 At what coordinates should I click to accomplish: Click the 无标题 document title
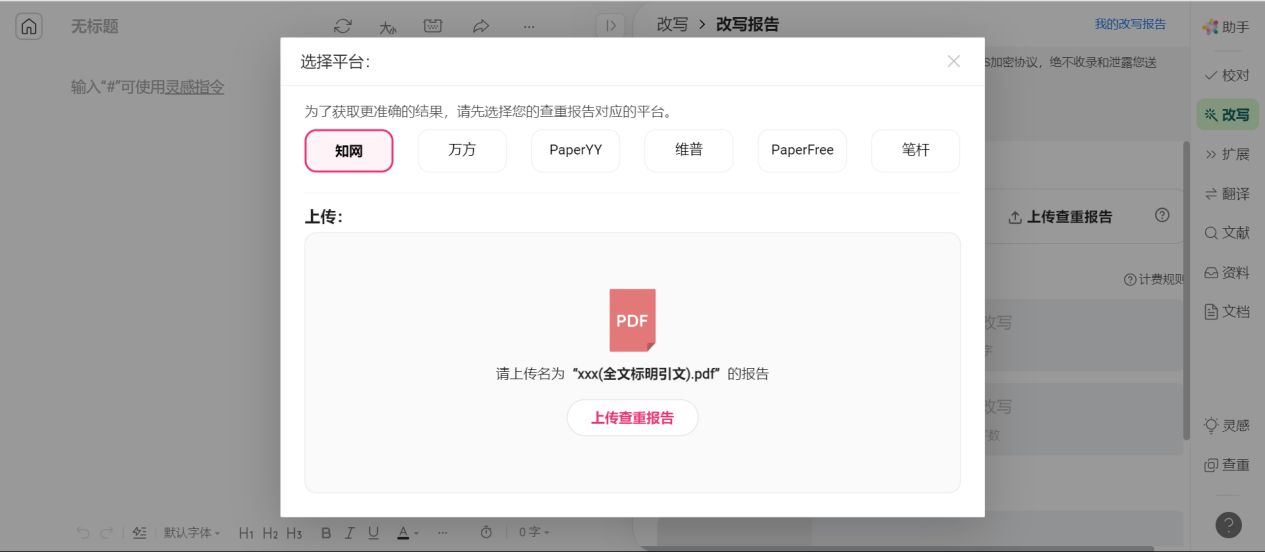pos(95,26)
